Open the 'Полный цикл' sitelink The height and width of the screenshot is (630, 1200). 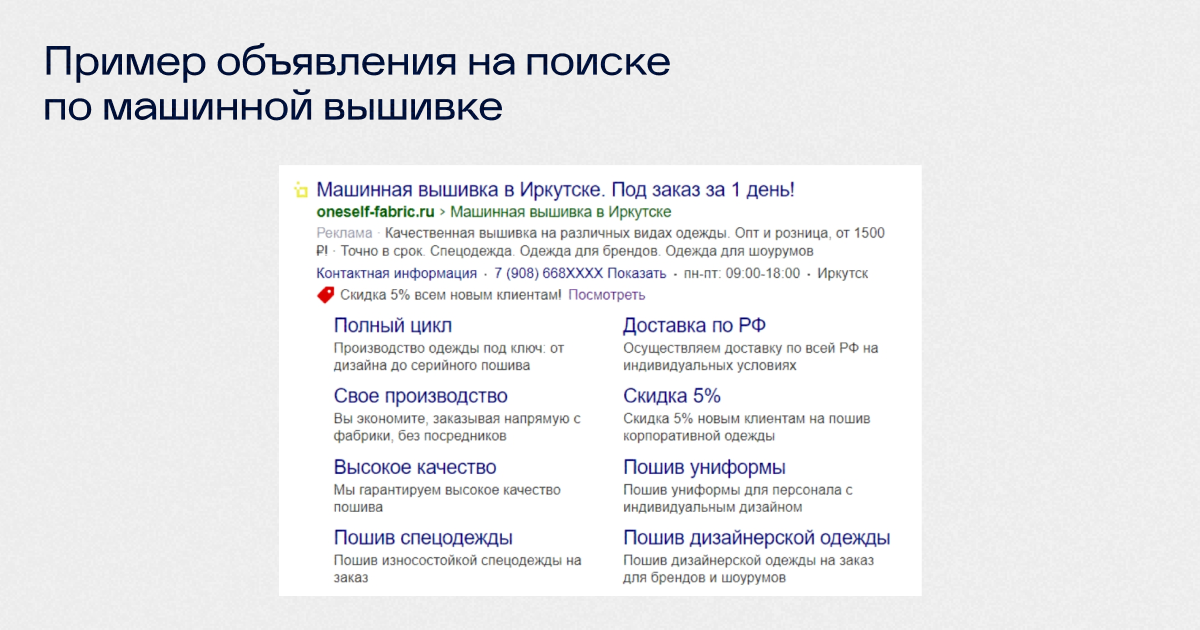[392, 325]
